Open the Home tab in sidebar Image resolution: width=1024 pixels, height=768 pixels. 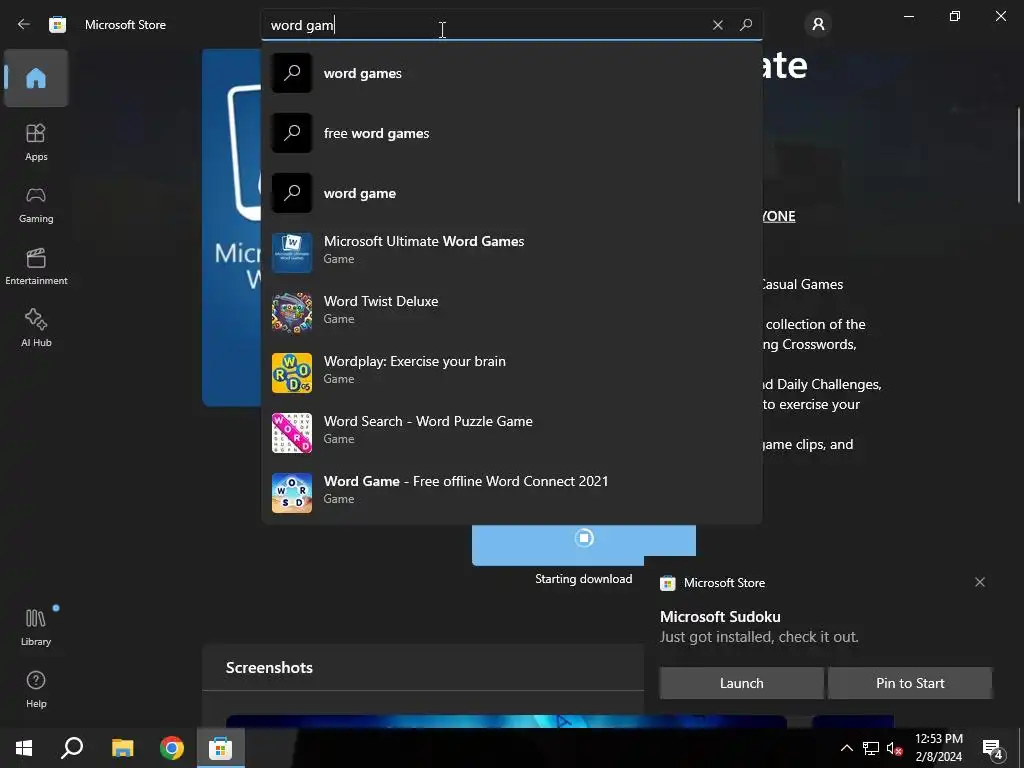(x=36, y=78)
